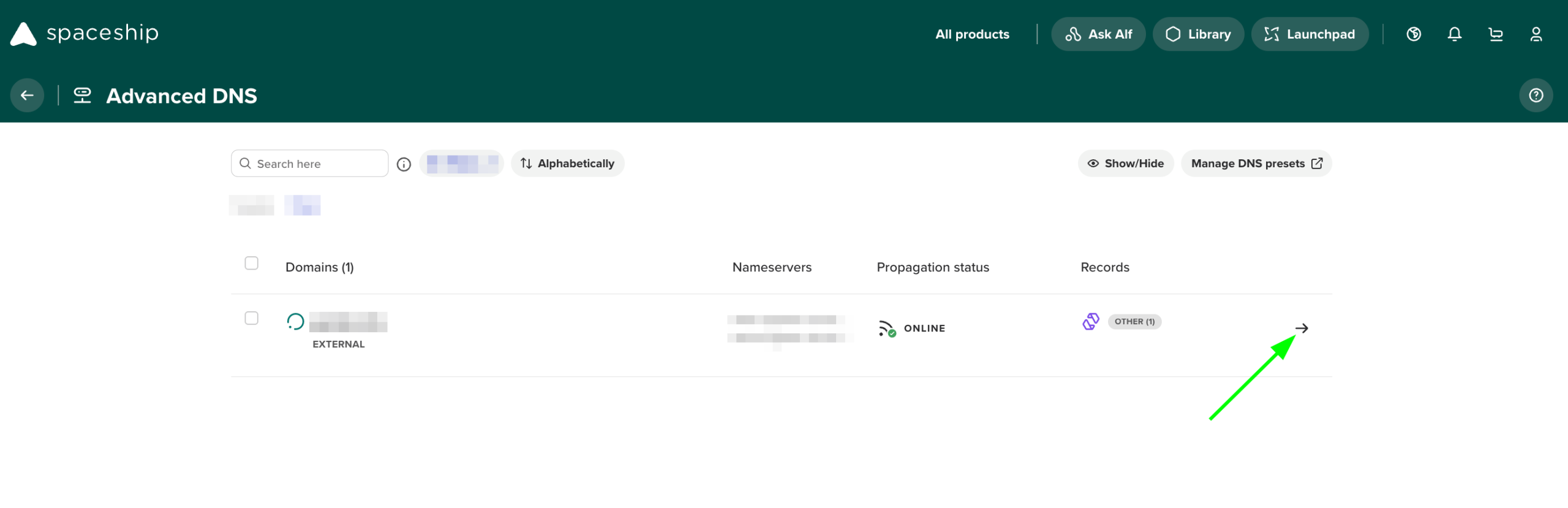Select all domains checkbox
The width and height of the screenshot is (1568, 508).
[252, 263]
